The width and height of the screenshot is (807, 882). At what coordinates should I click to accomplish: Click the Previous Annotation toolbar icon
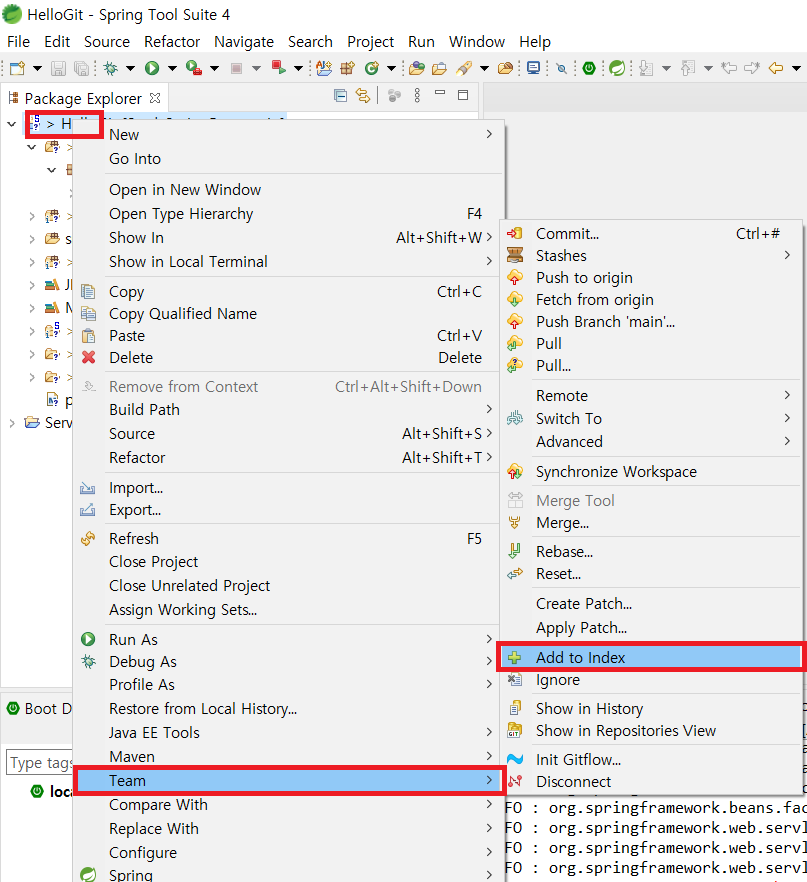pyautogui.click(x=688, y=68)
